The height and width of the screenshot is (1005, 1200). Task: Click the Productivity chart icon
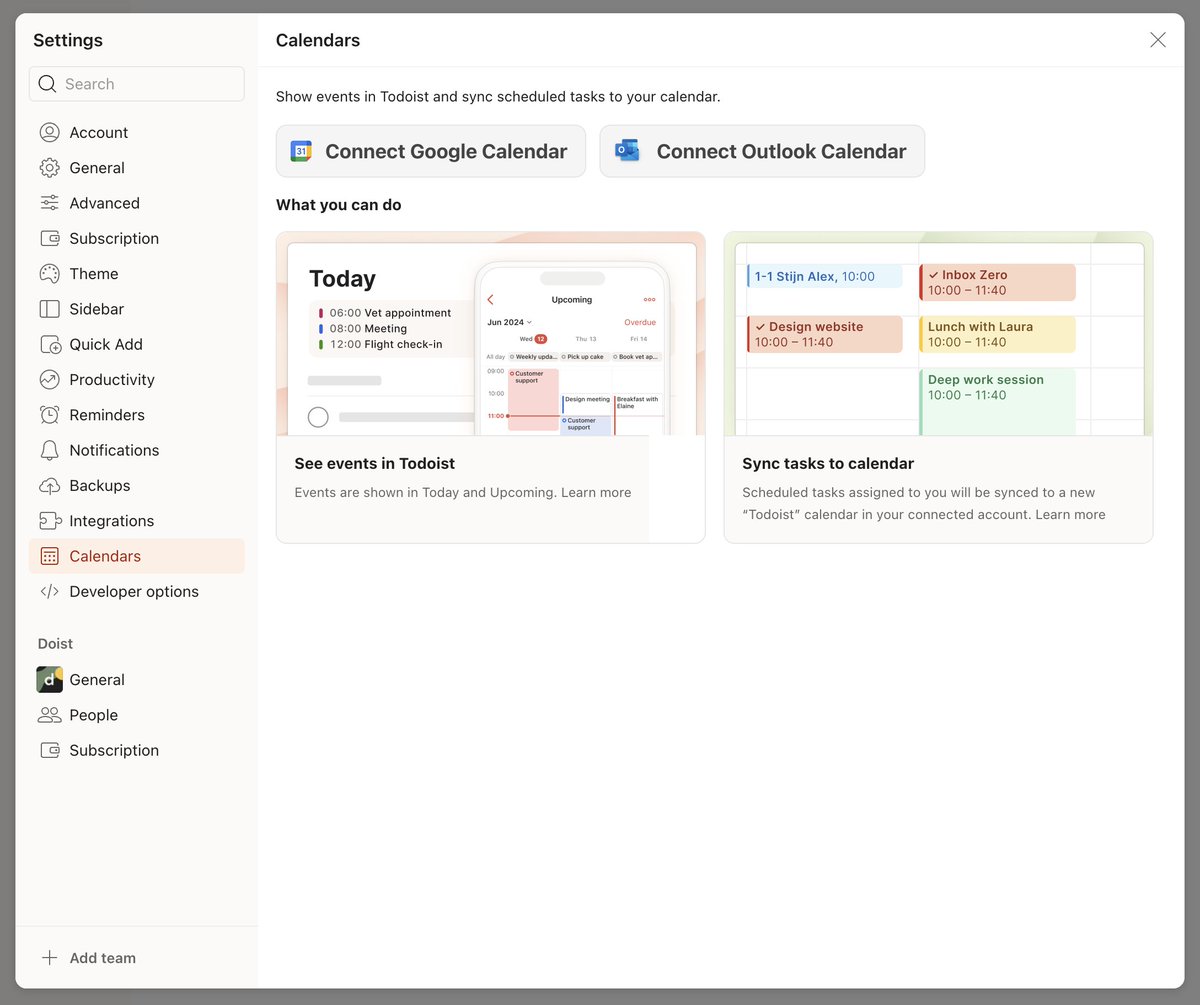(50, 380)
